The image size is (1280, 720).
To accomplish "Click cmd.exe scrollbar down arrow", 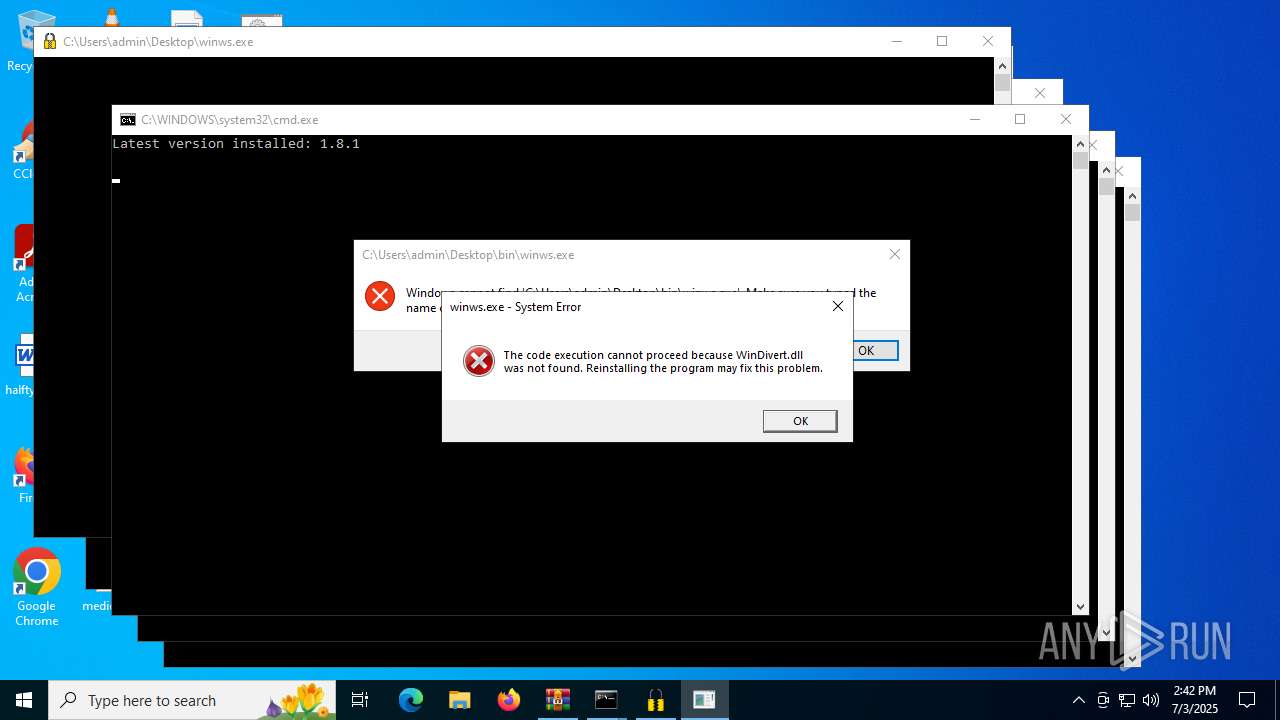I will coord(1080,606).
